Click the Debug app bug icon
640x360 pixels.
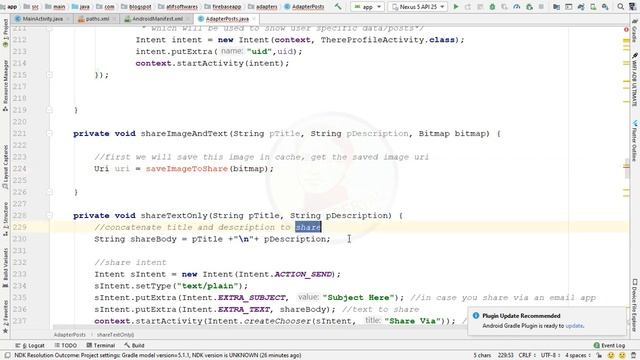coord(492,7)
